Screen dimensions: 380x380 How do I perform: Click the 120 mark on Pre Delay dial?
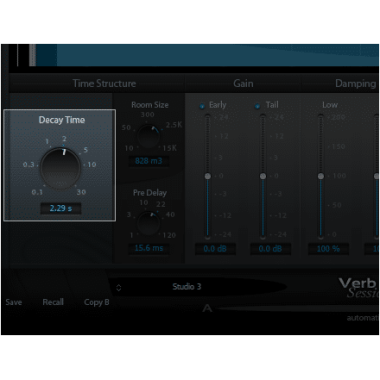[169, 235]
